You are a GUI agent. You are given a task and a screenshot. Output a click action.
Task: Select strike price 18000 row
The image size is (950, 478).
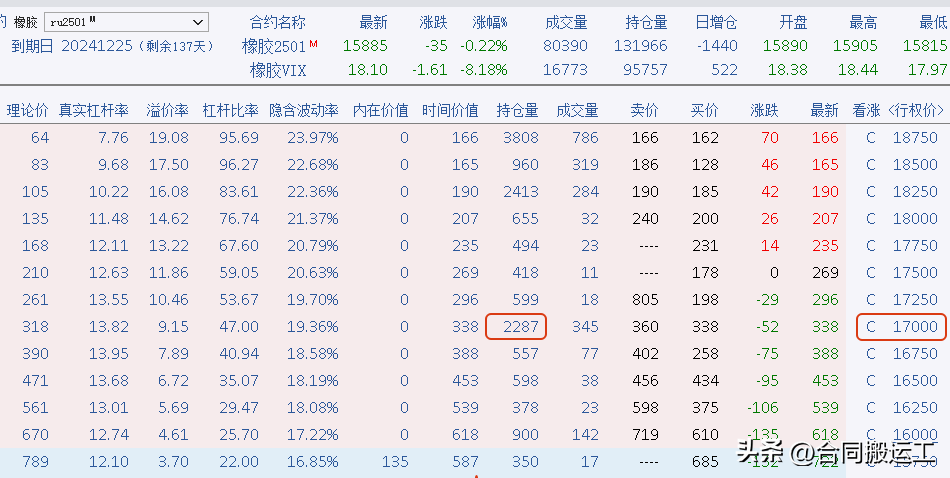(x=915, y=219)
